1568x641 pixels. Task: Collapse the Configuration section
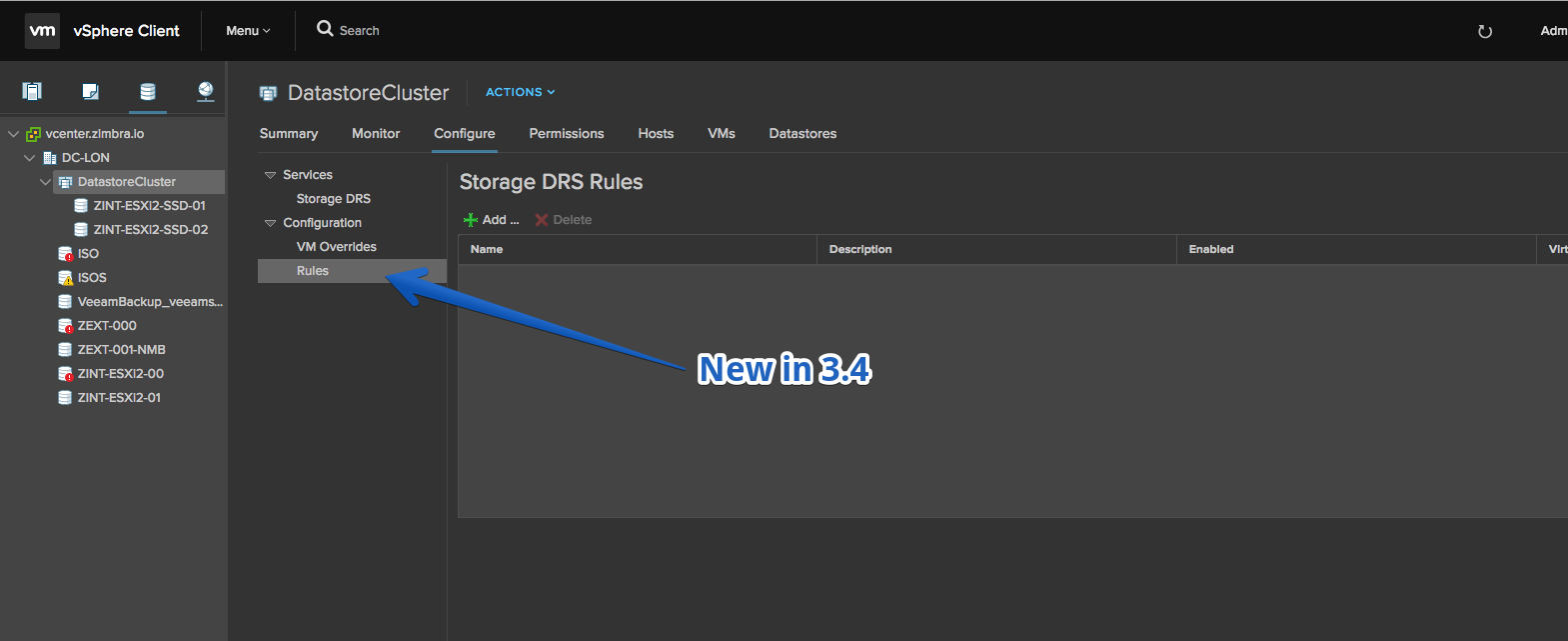(x=270, y=223)
